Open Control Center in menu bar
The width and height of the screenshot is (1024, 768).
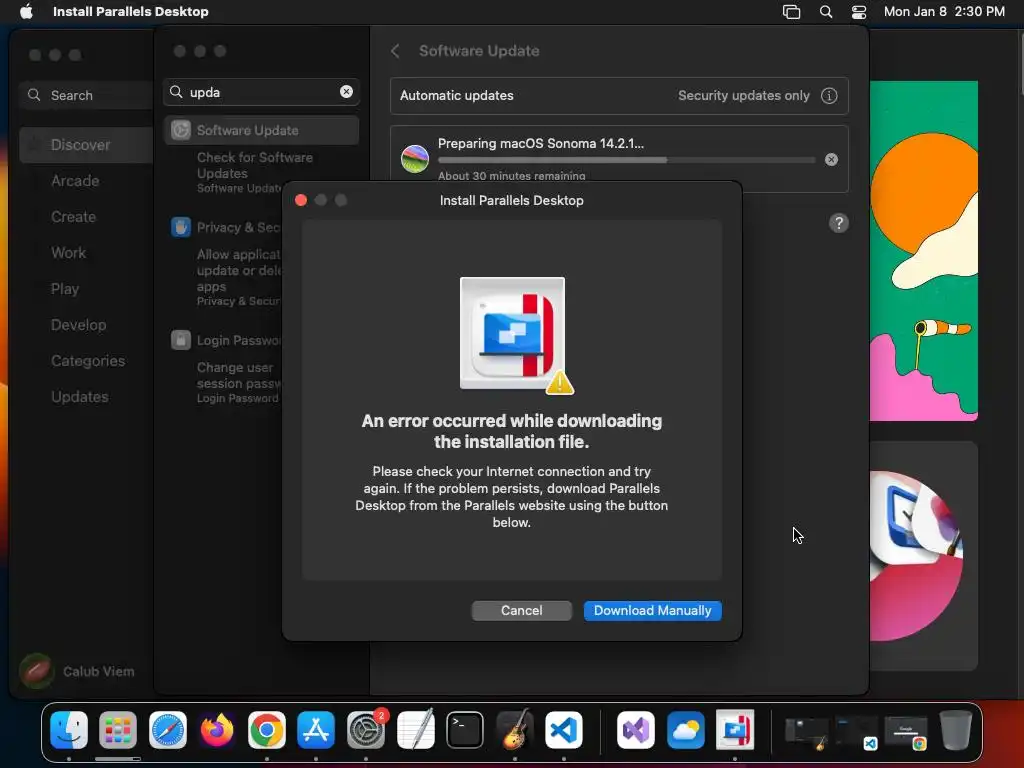click(x=859, y=11)
